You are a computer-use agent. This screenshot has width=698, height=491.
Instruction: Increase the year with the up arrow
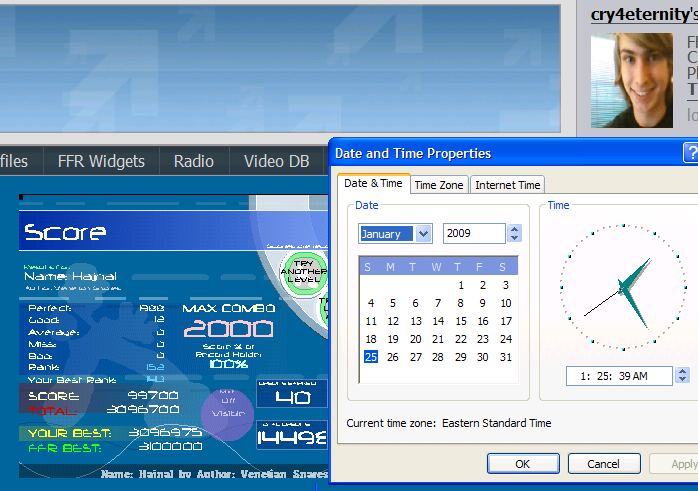[x=515, y=229]
